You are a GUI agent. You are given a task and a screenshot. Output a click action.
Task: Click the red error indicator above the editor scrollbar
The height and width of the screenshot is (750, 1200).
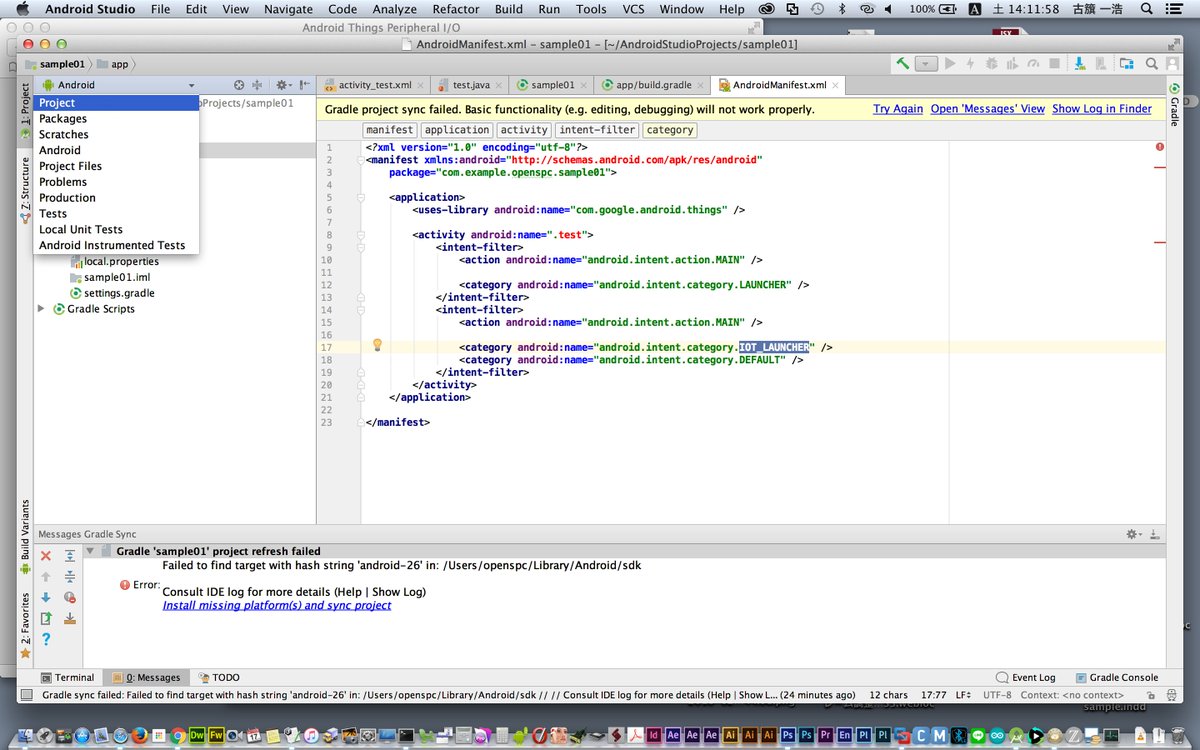tap(1160, 147)
